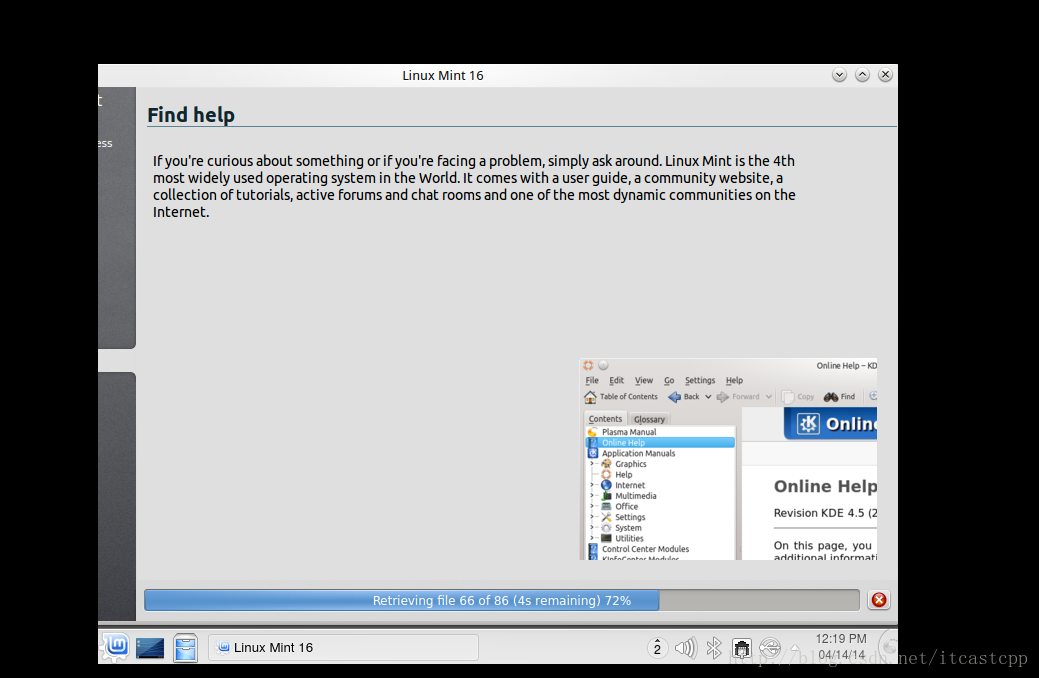Click the Copy icon in the help picture

[788, 396]
